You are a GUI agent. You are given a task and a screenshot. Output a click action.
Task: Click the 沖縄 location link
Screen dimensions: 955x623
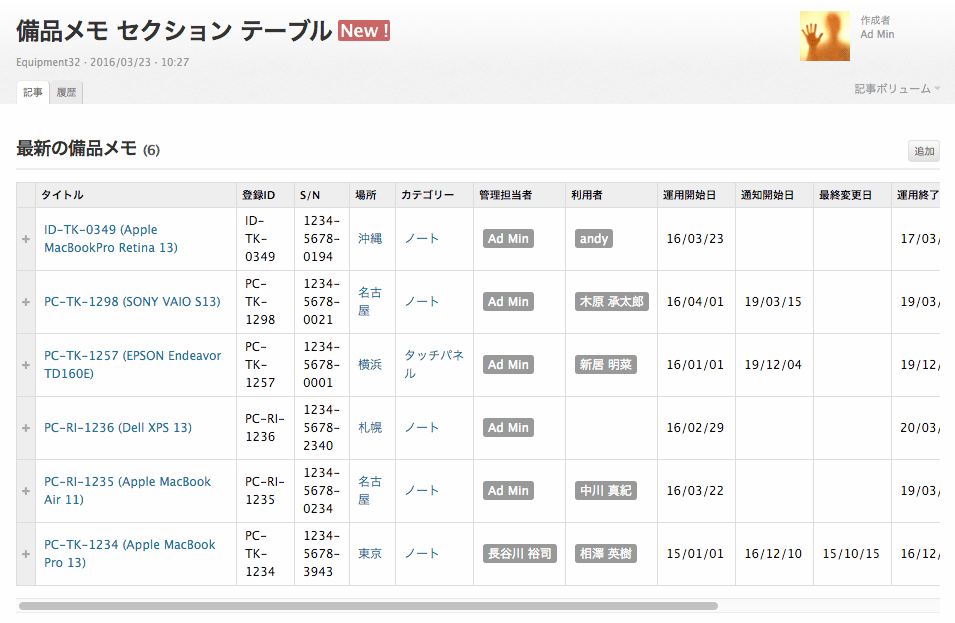point(370,239)
